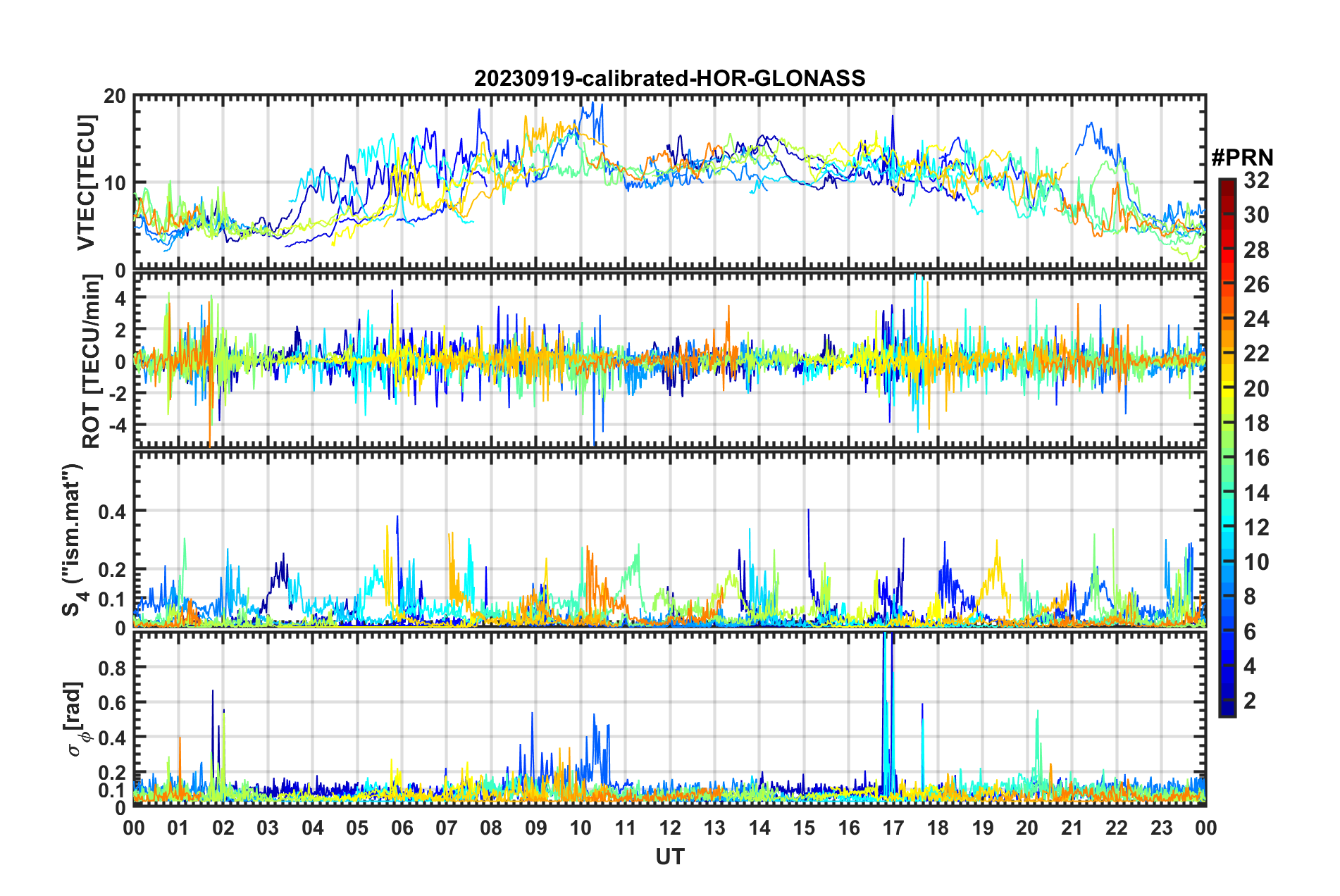Click the S4 ("ism.mat") y-axis label
This screenshot has height=896, width=1340.
click(73, 540)
